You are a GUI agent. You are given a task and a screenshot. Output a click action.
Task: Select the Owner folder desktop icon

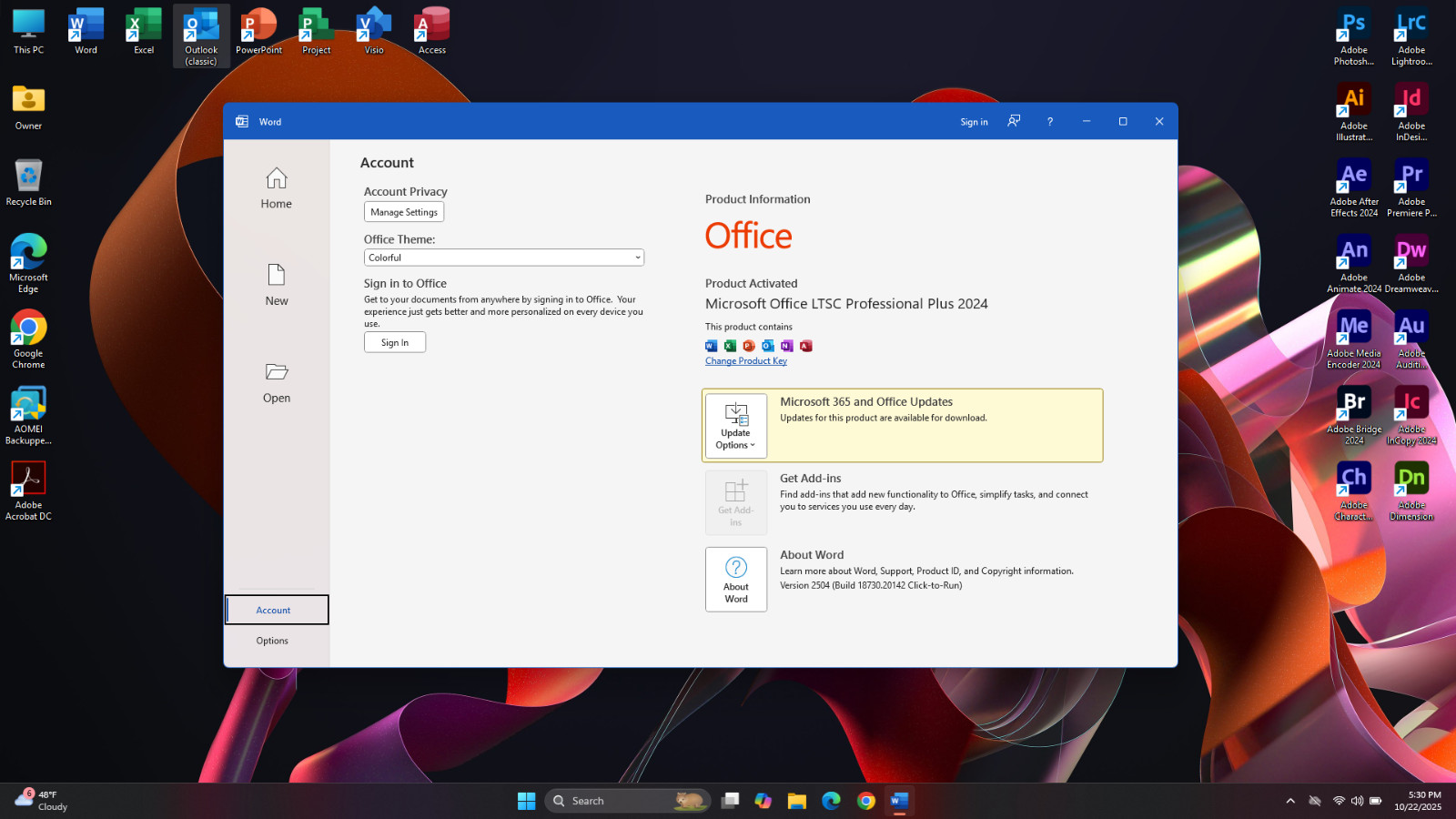tap(28, 107)
